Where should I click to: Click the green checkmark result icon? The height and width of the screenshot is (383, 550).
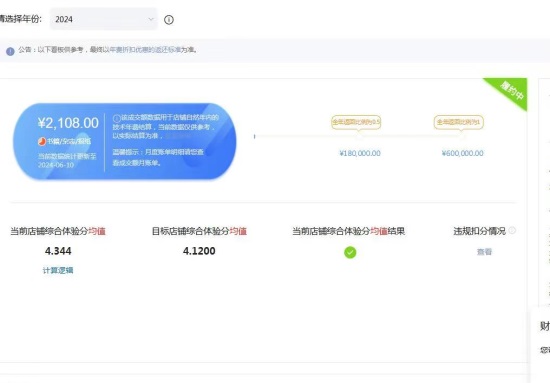tap(350, 252)
